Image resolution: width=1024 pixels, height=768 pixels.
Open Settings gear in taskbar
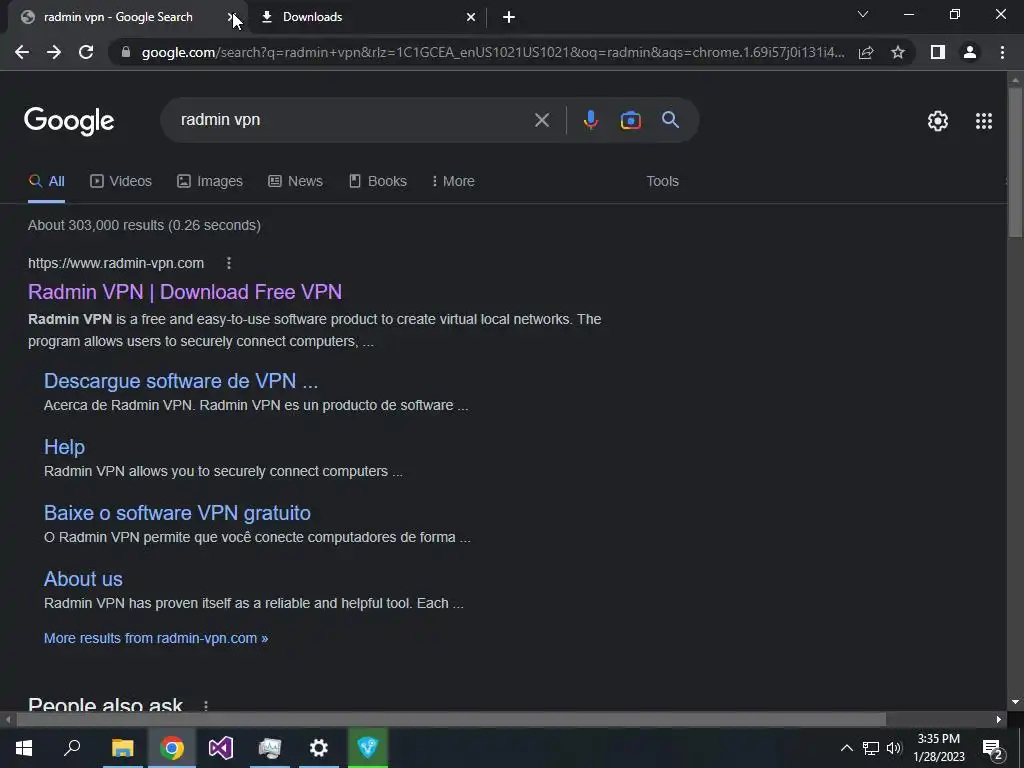319,748
